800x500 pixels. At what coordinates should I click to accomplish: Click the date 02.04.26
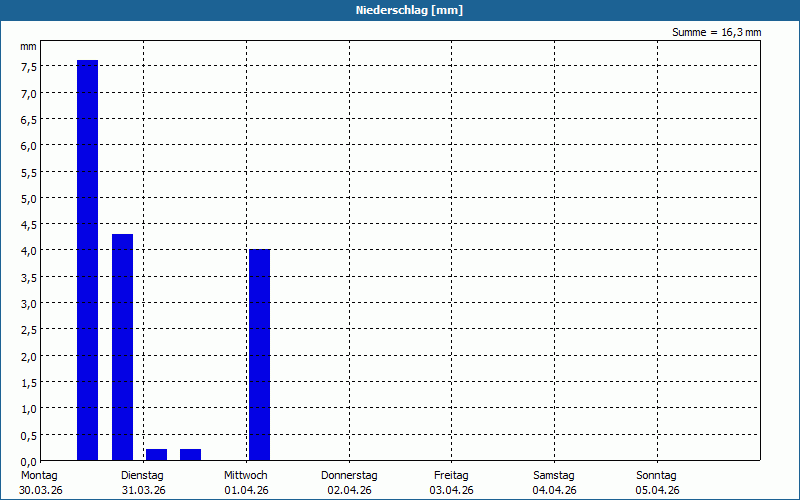[349, 490]
